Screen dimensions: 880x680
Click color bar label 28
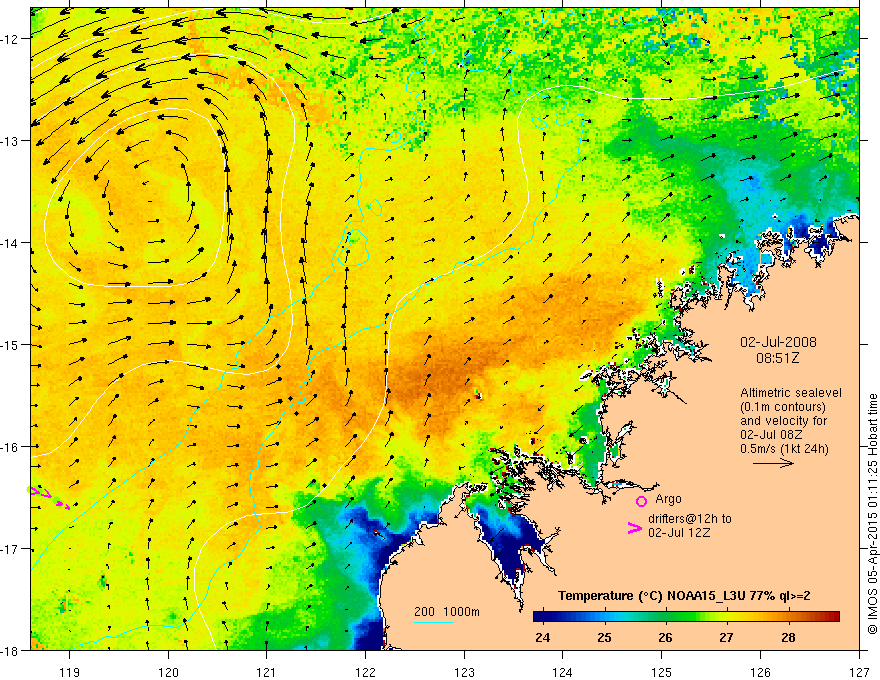(788, 638)
